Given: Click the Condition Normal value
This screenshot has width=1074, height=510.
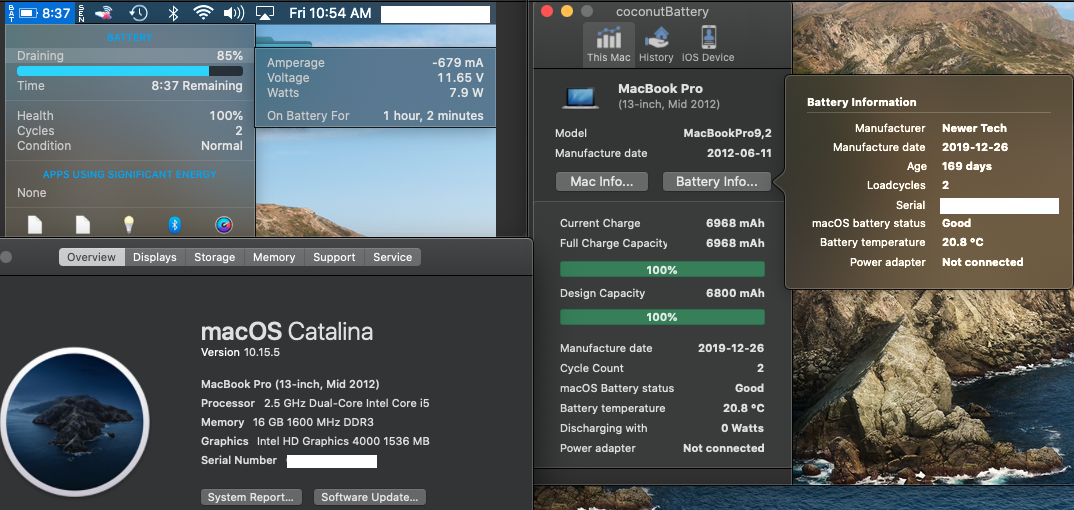Looking at the screenshot, I should 222,146.
